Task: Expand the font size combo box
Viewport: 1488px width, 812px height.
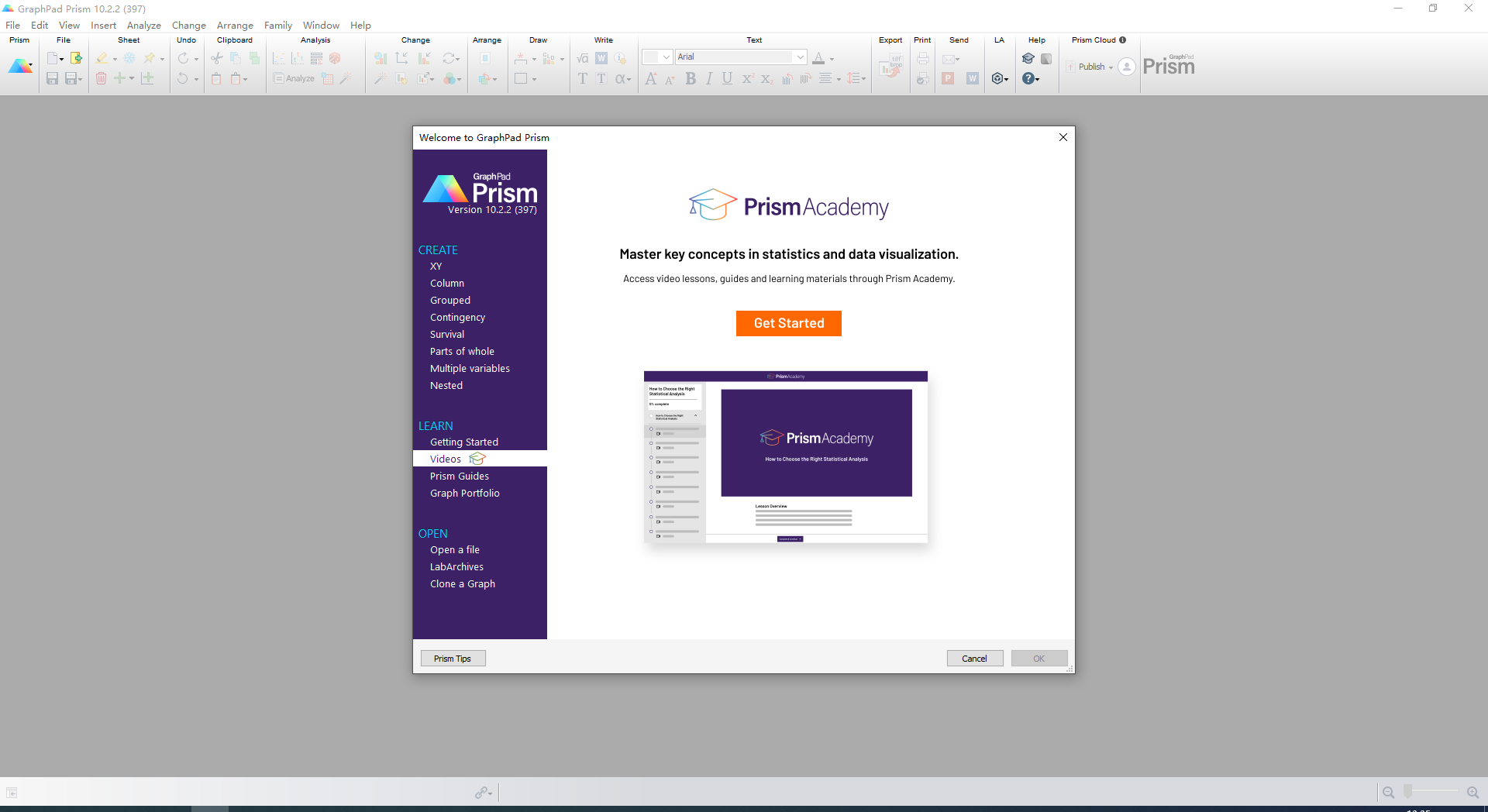Action: click(x=666, y=57)
